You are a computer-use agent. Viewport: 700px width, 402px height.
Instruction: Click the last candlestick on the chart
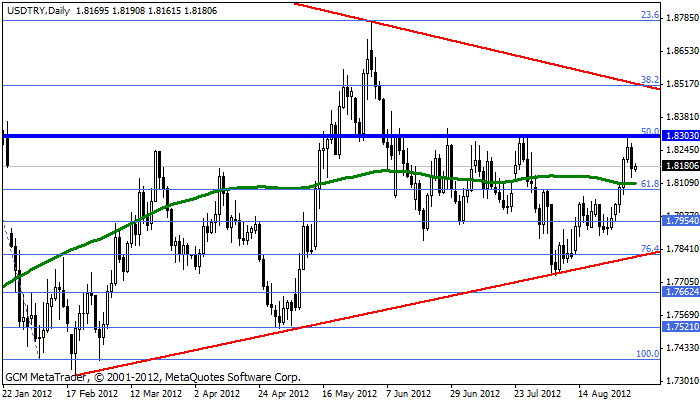click(x=635, y=167)
